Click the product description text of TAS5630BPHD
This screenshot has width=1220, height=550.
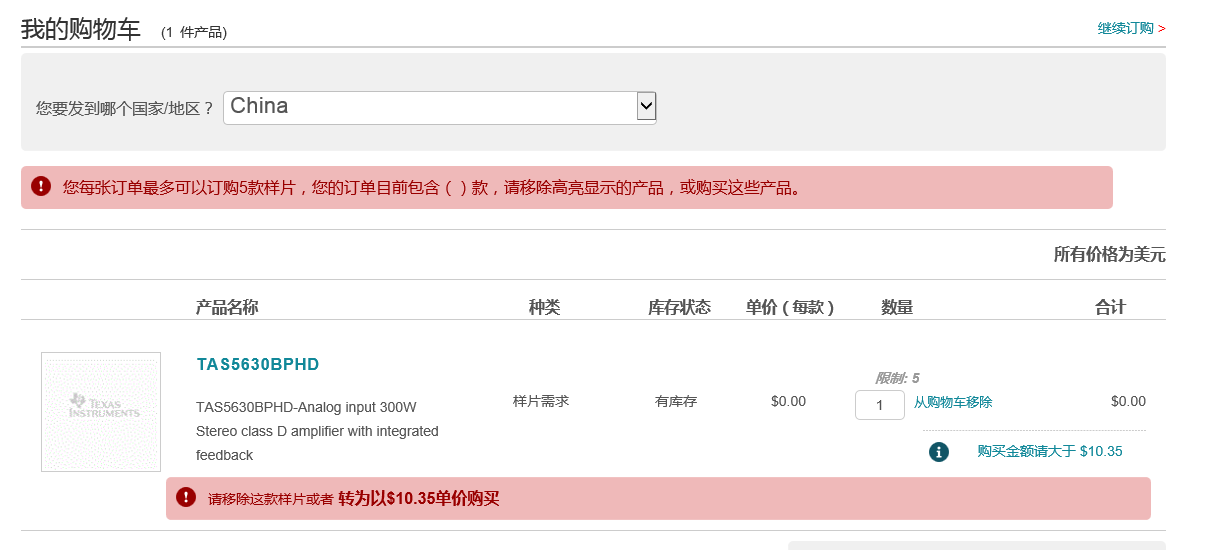317,431
